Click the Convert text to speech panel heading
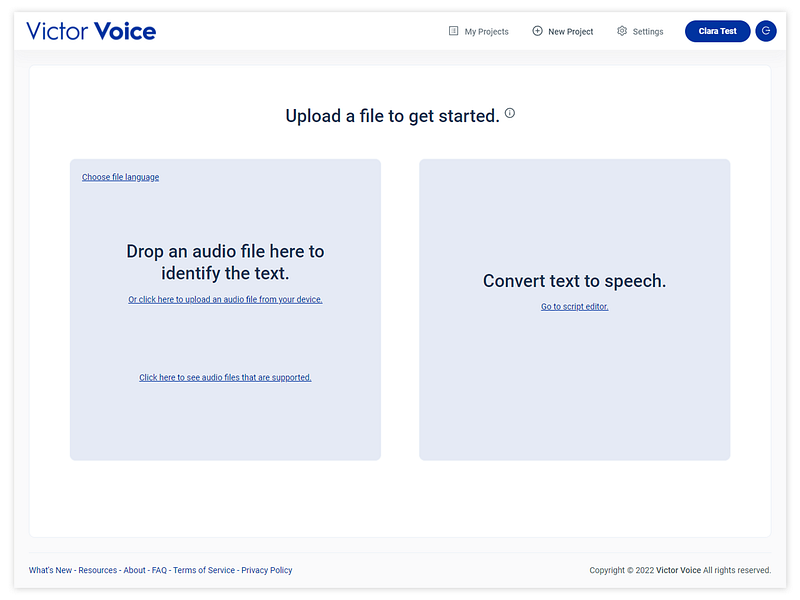Screen dimensions: 800x600 (574, 281)
